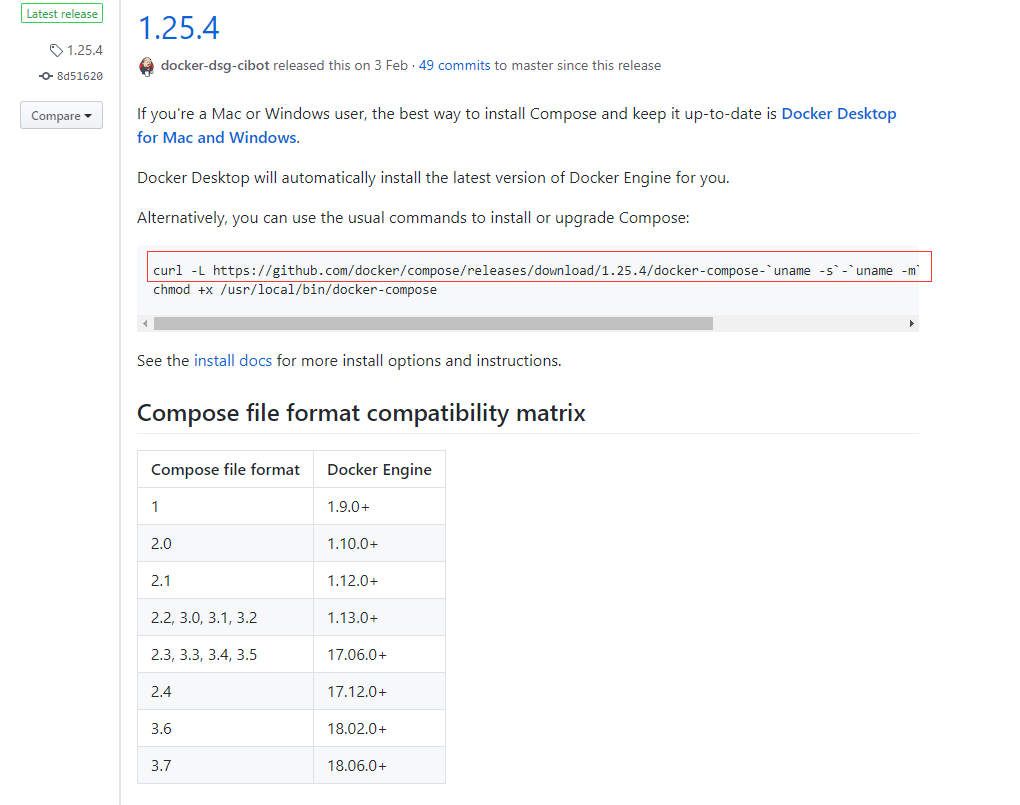Follow the install docs link
Image resolution: width=1020 pixels, height=805 pixels.
point(233,360)
